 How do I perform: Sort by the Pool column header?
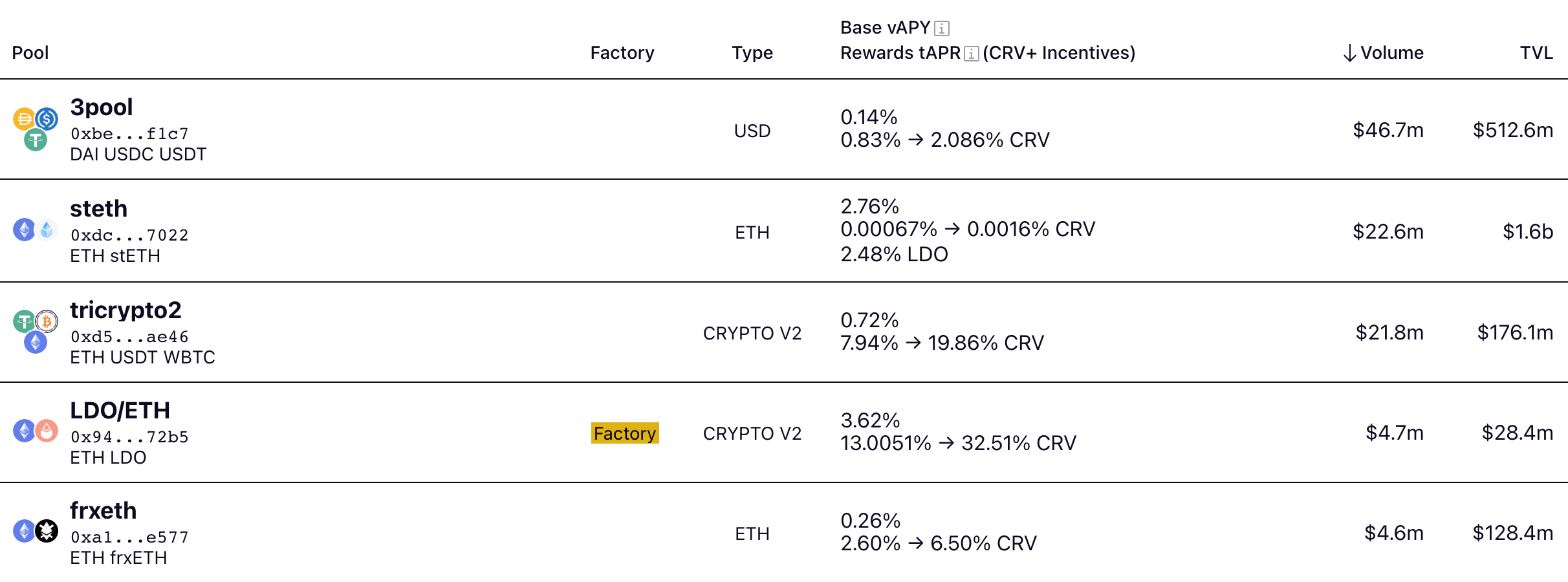(29, 53)
